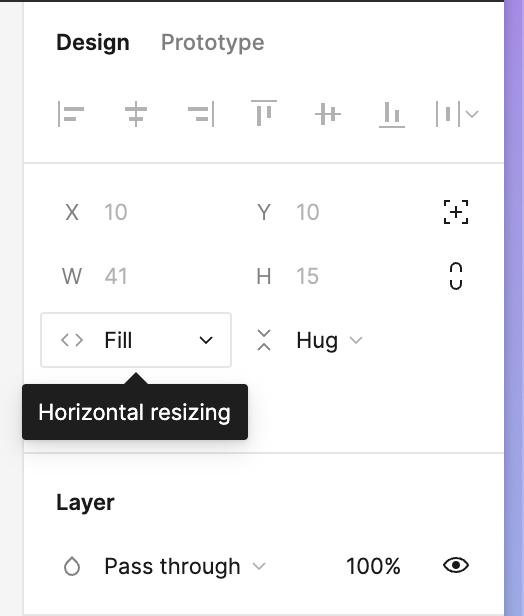Open the Fill horizontal resizing dropdown

(136, 340)
